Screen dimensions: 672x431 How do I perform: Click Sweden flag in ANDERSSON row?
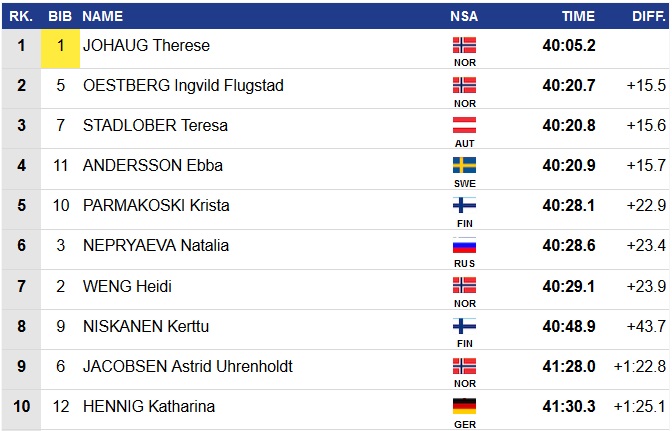(x=464, y=165)
